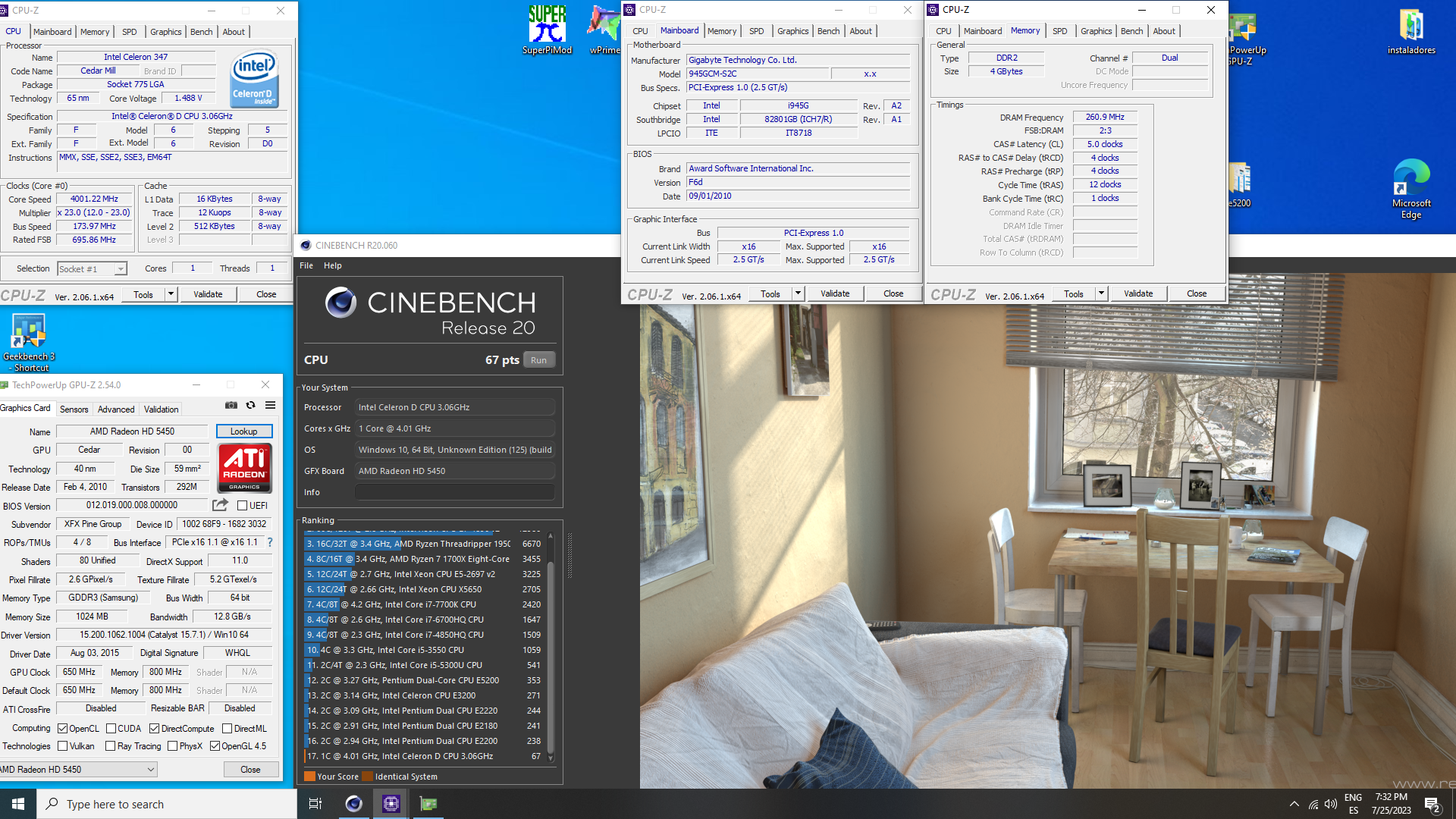1456x819 pixels.
Task: Open the AMD Radeon HD 5450 GPU selector
Action: pyautogui.click(x=79, y=770)
